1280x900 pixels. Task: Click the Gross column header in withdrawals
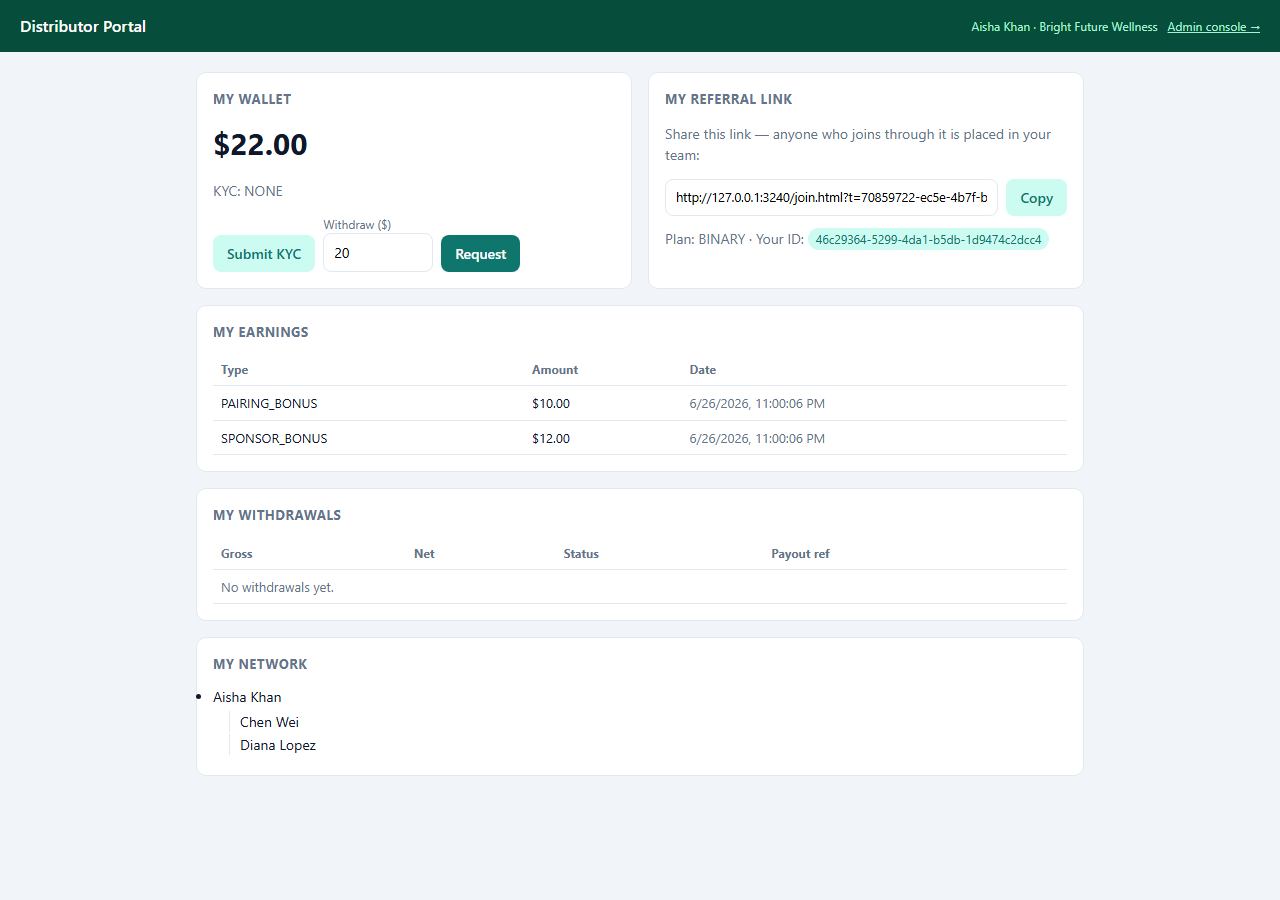[x=237, y=554]
